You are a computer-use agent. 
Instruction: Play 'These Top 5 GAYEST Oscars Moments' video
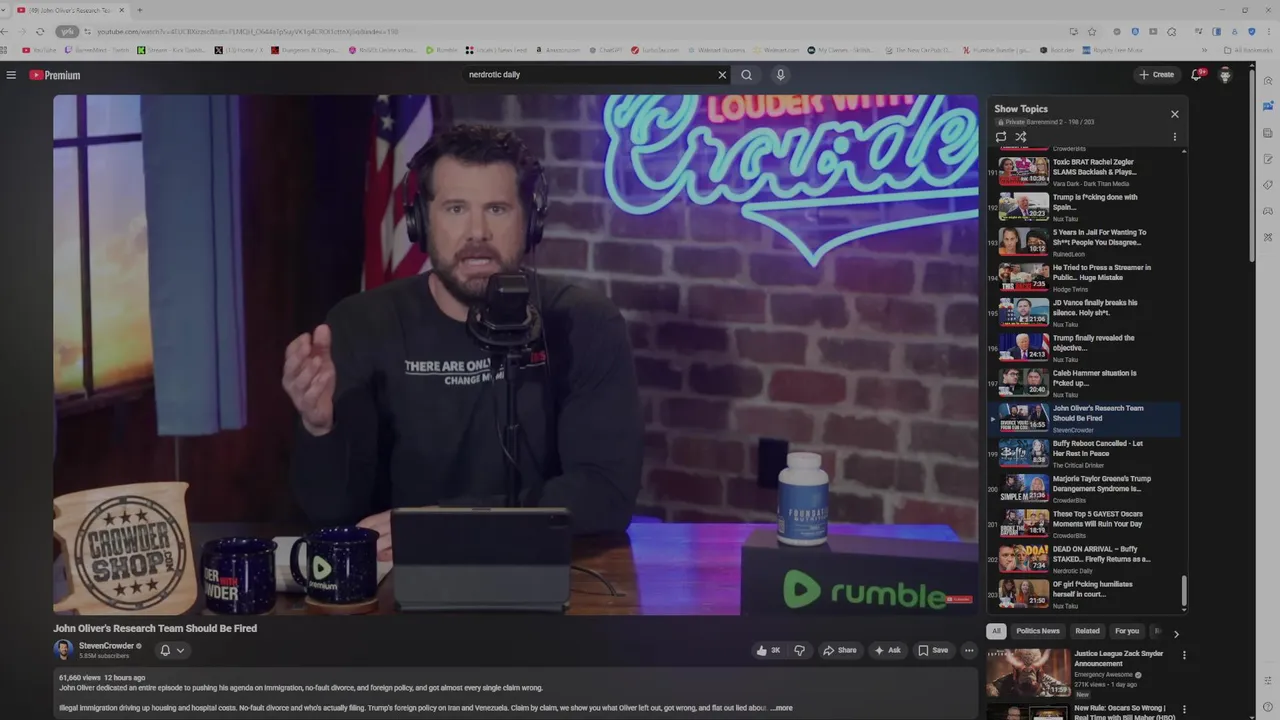[x=1084, y=523]
